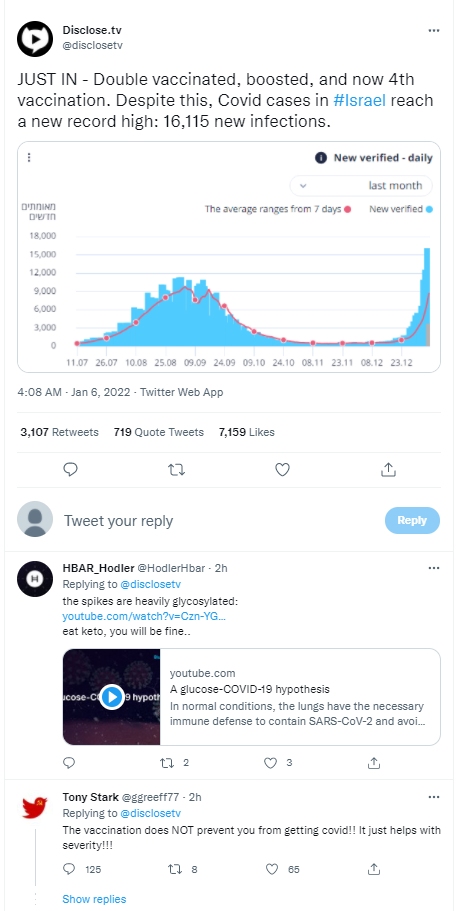
Task: Click the reply icon under the main tweet
Action: point(70,469)
